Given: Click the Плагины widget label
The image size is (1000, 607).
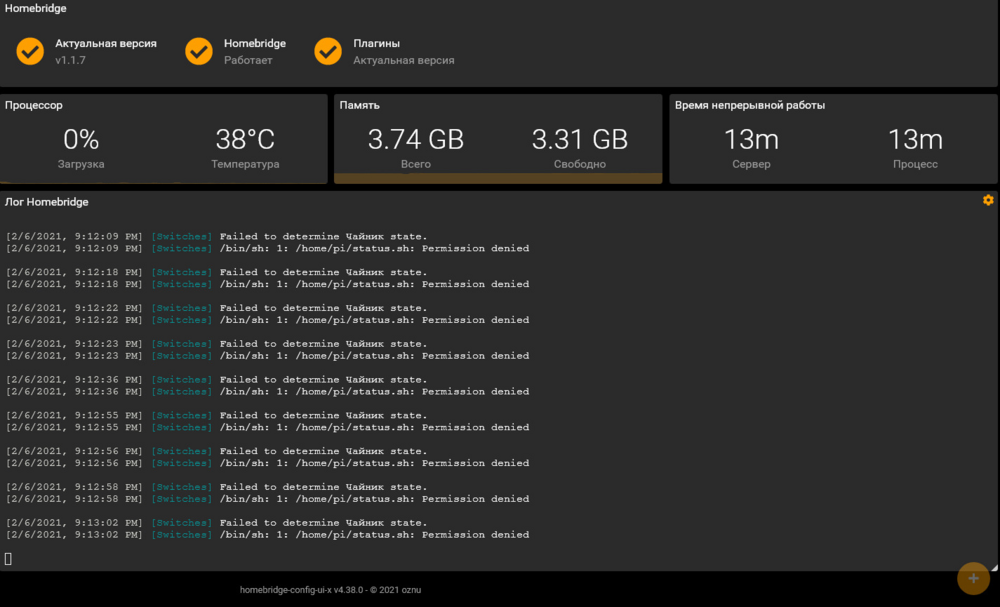Looking at the screenshot, I should click(376, 43).
